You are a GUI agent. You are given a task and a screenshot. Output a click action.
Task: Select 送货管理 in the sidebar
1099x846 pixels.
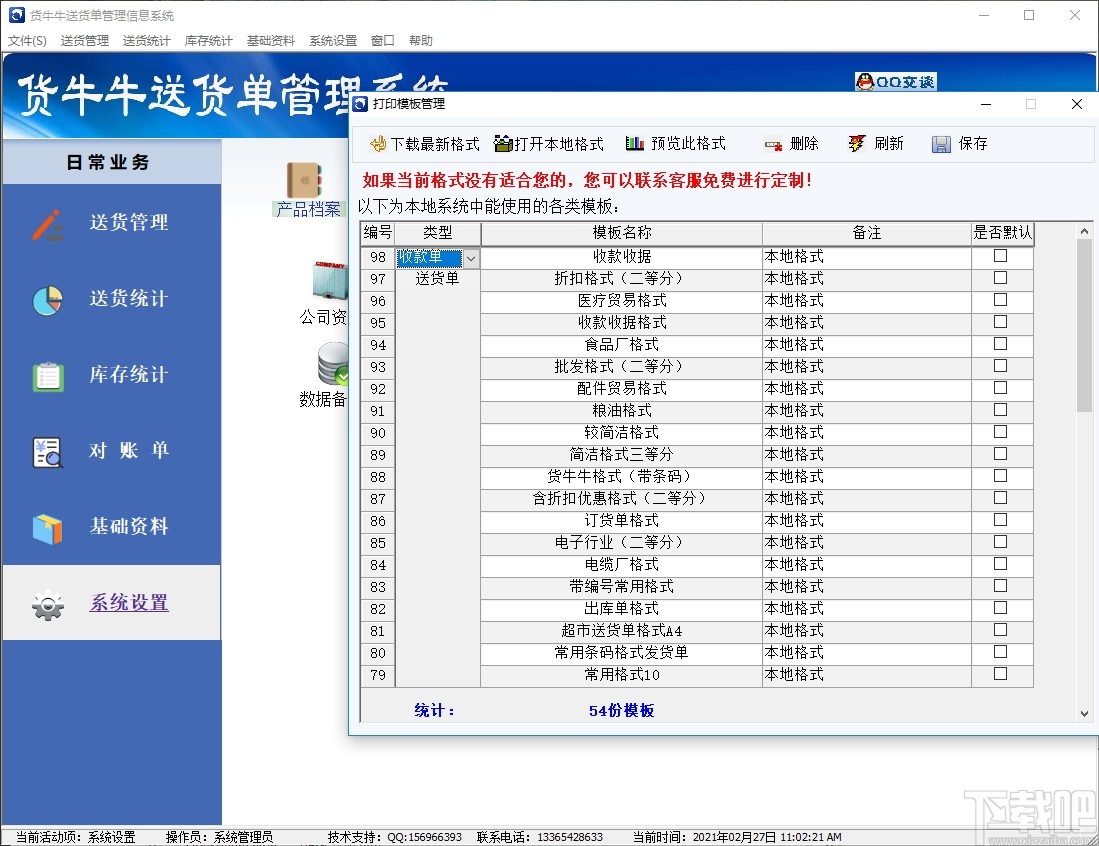pyautogui.click(x=128, y=223)
